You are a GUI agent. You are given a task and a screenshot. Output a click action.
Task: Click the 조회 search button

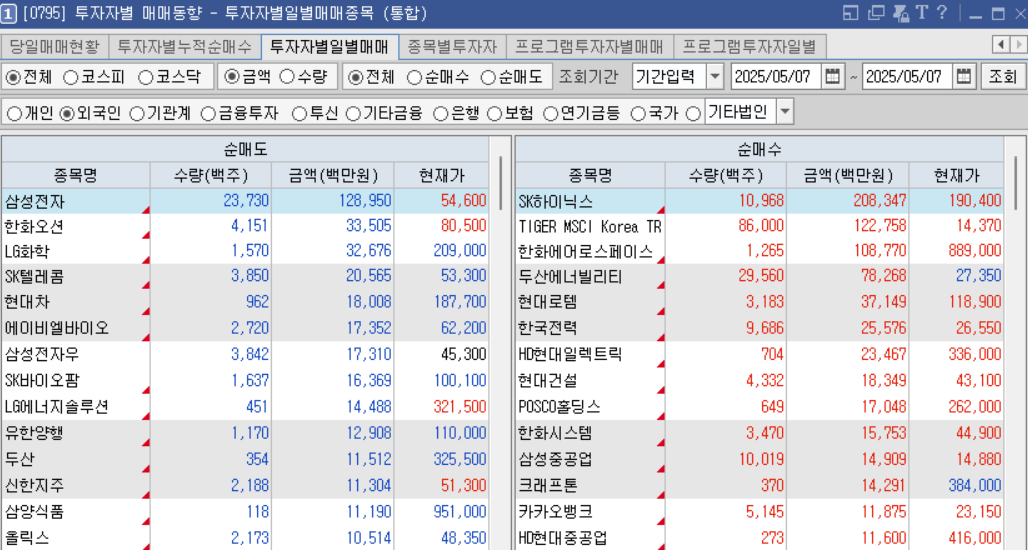[1002, 77]
